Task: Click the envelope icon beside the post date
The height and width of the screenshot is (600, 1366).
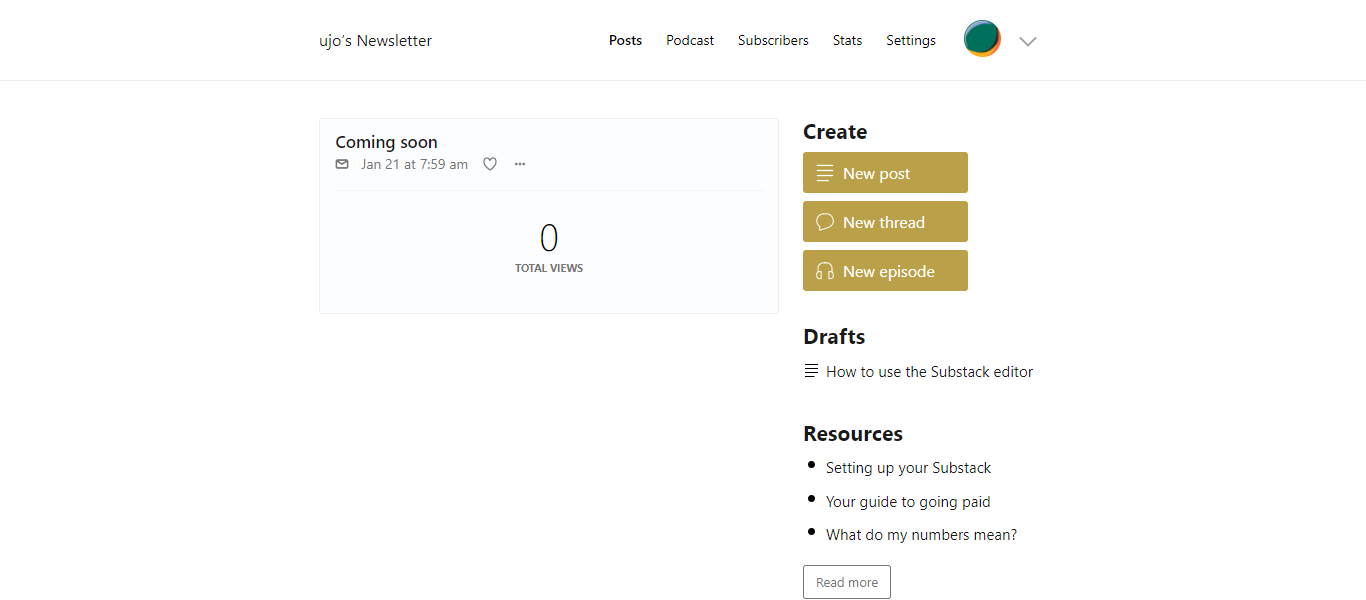Action: (x=342, y=164)
